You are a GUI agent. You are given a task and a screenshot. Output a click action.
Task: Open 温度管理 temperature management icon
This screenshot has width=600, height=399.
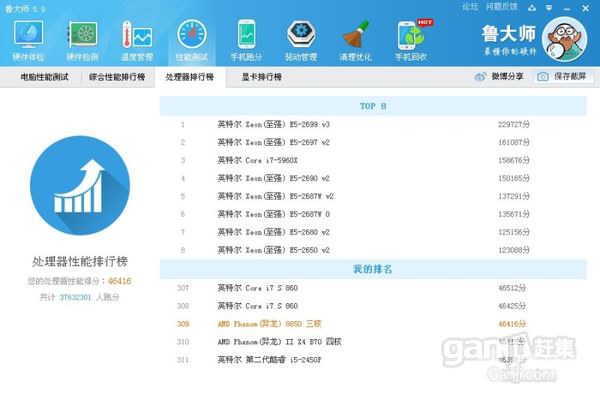[137, 40]
